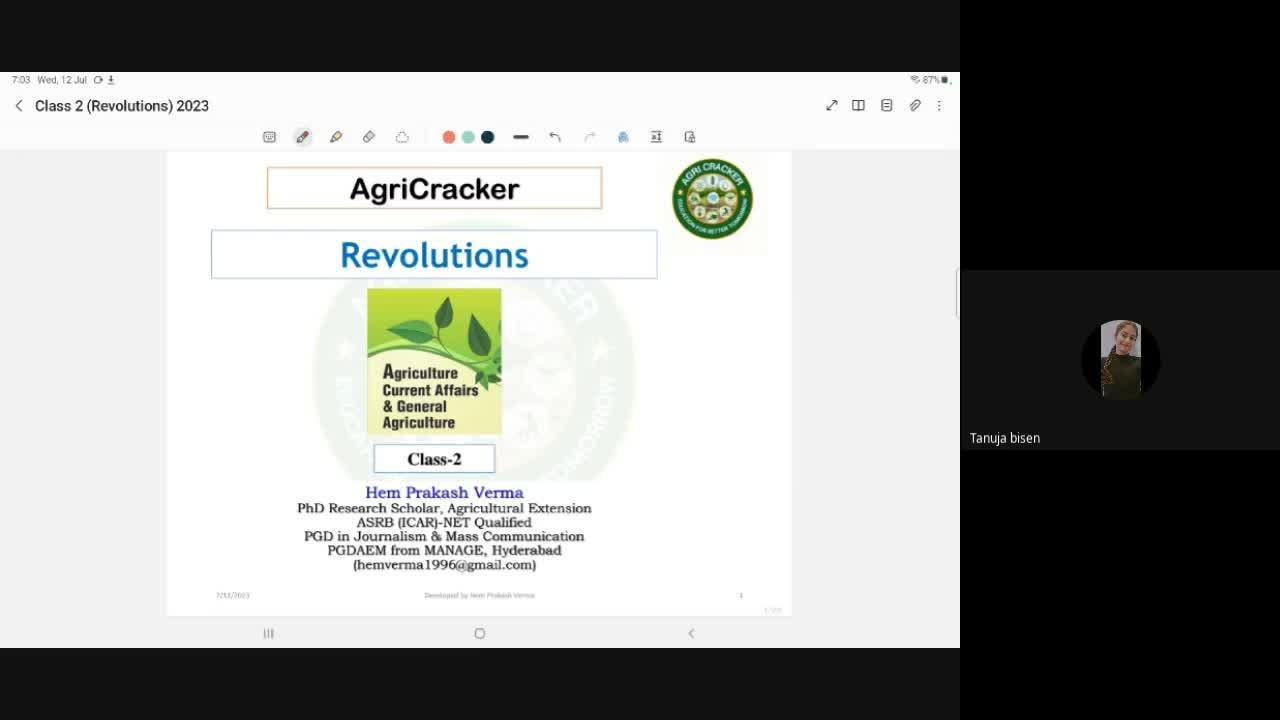Click the hemverma1996@gmail.com email text
This screenshot has width=1280, height=720.
444,565
